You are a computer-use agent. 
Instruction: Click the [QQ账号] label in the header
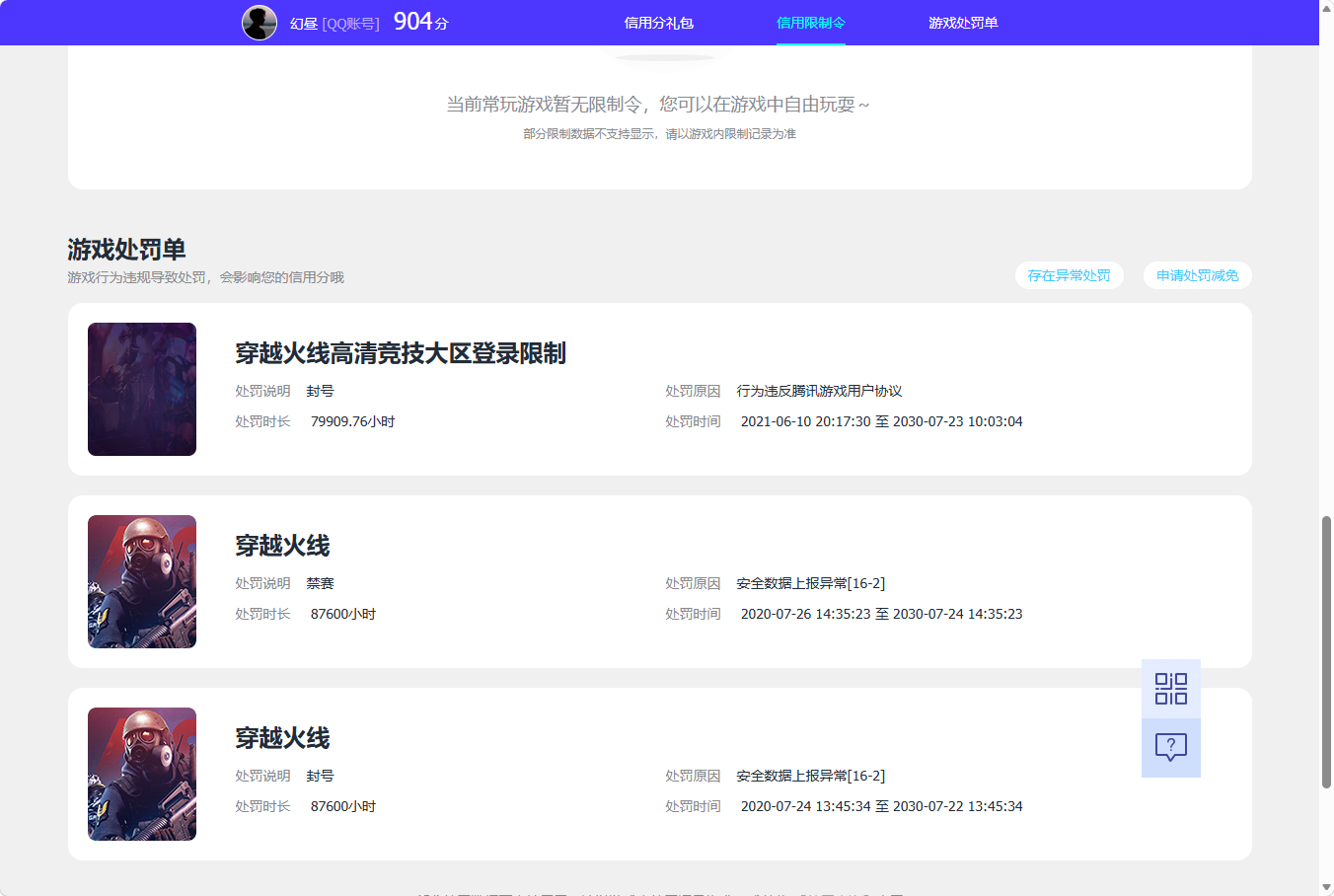350,24
